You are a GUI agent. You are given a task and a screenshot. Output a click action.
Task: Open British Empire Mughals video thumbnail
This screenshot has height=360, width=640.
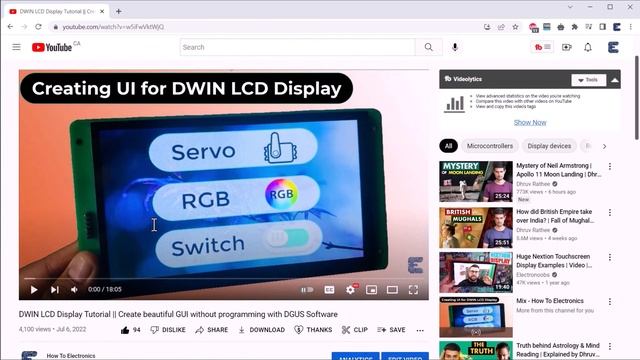[476, 228]
